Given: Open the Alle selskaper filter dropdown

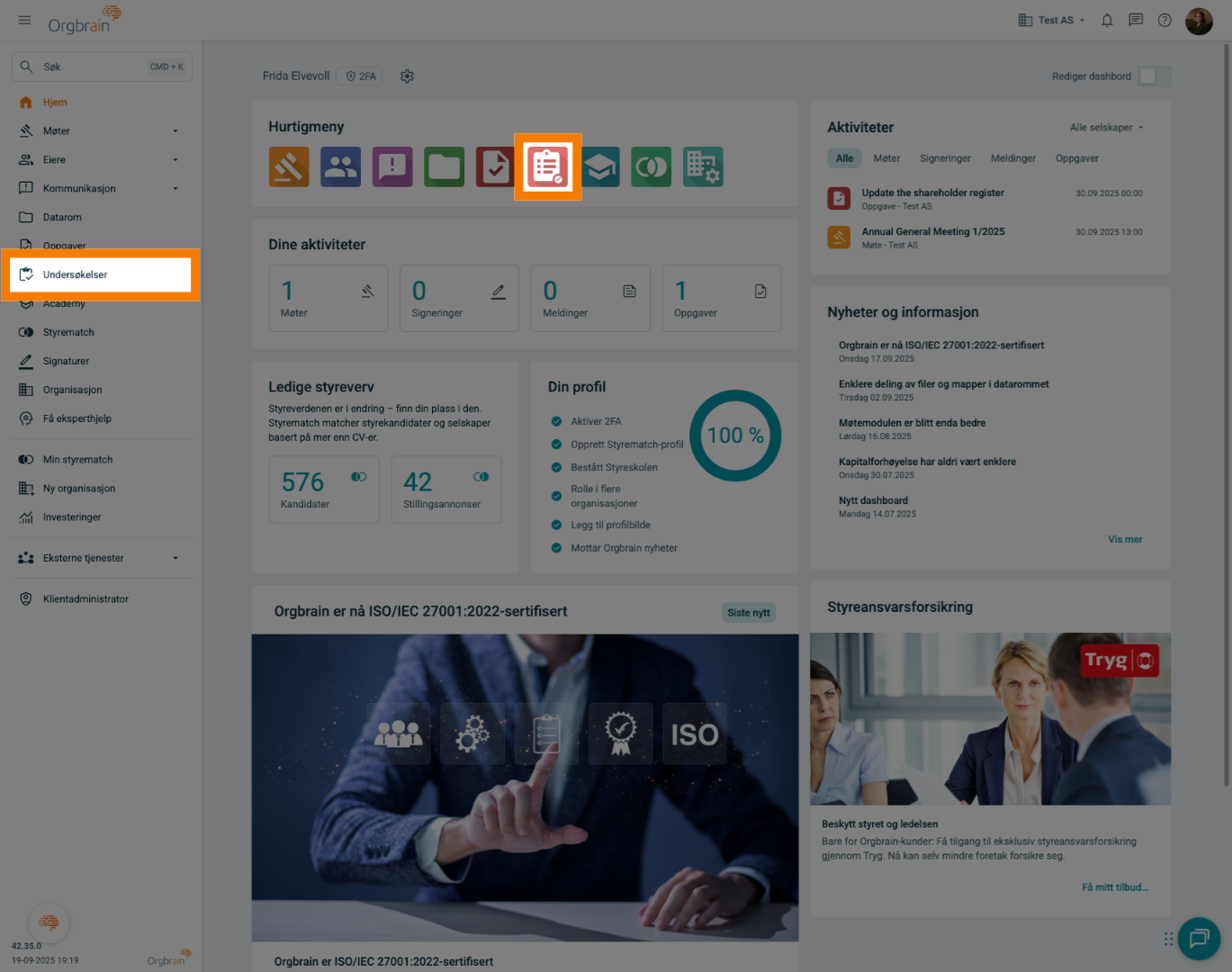Looking at the screenshot, I should 1107,128.
